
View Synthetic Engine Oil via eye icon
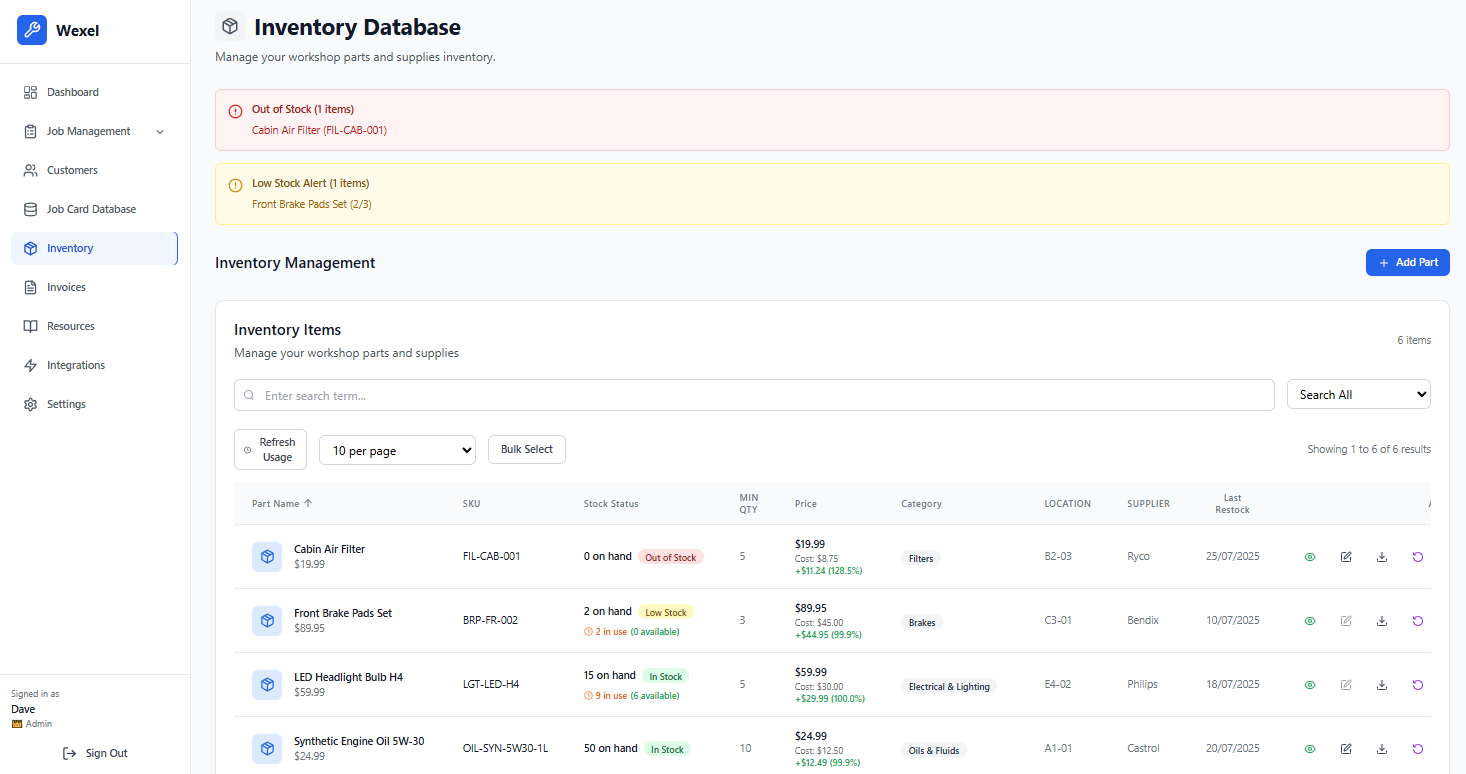[x=1310, y=748]
